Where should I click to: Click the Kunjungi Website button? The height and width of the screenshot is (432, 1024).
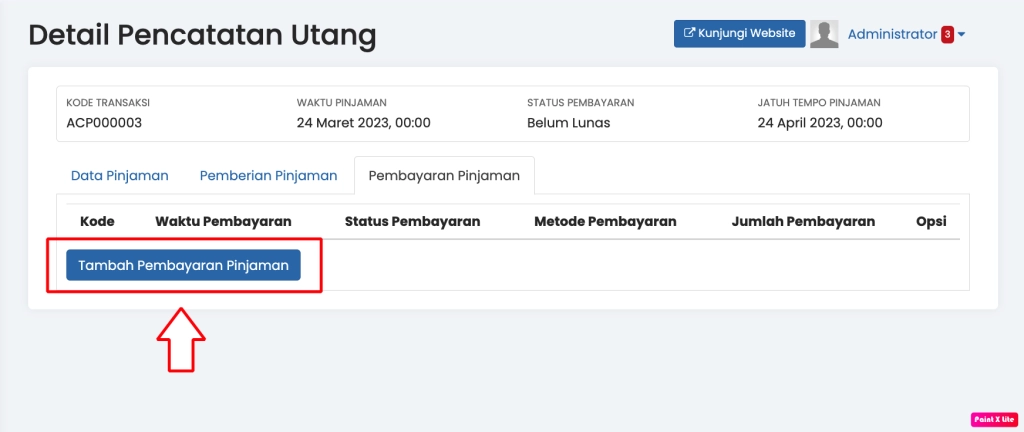pyautogui.click(x=739, y=33)
